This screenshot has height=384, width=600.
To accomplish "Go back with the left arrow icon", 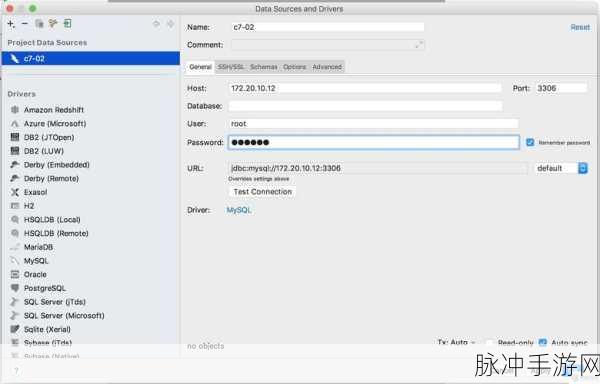I will (x=156, y=24).
